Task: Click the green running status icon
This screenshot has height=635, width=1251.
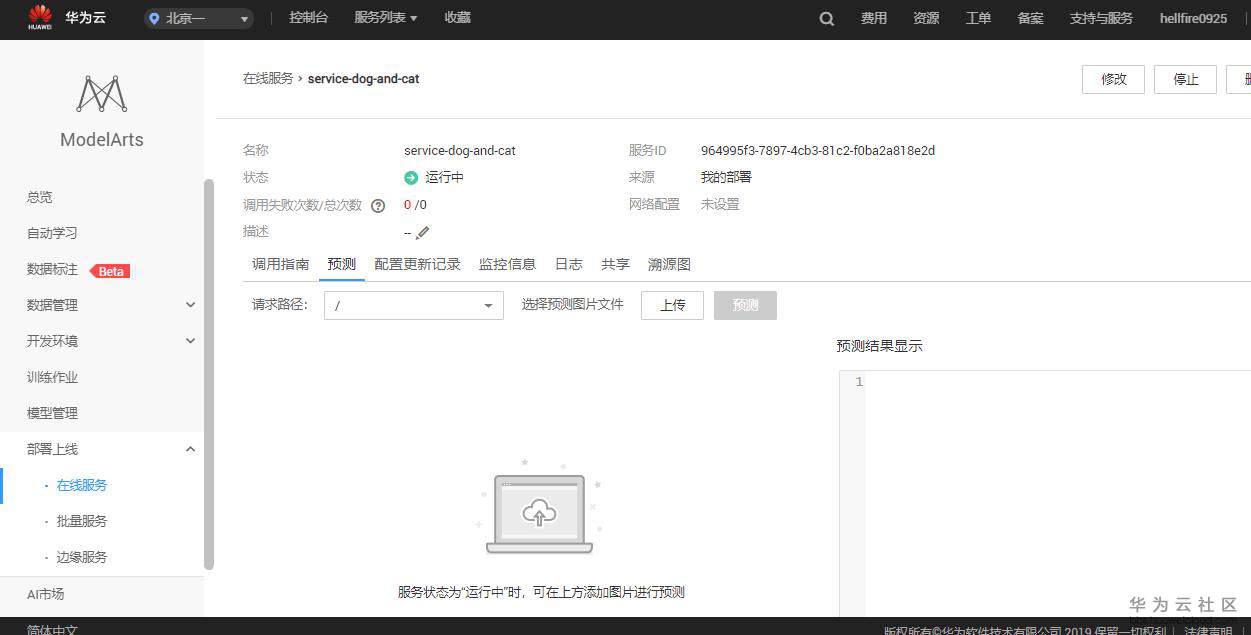Action: click(411, 178)
